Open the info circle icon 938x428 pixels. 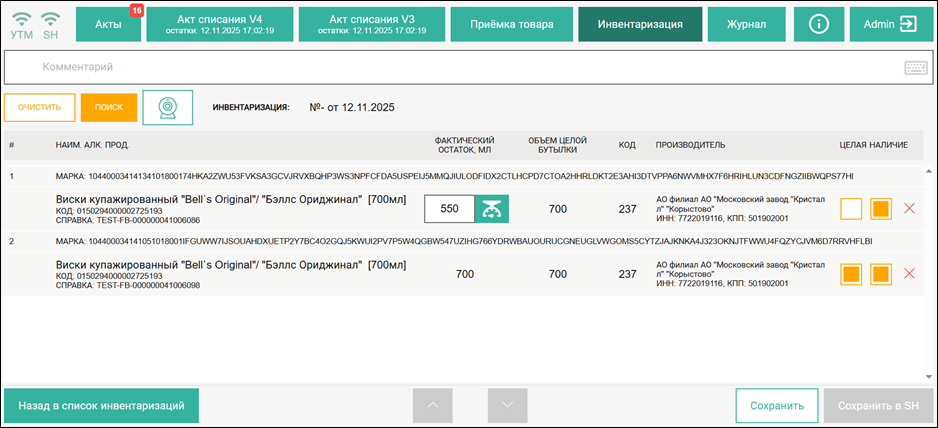click(819, 24)
